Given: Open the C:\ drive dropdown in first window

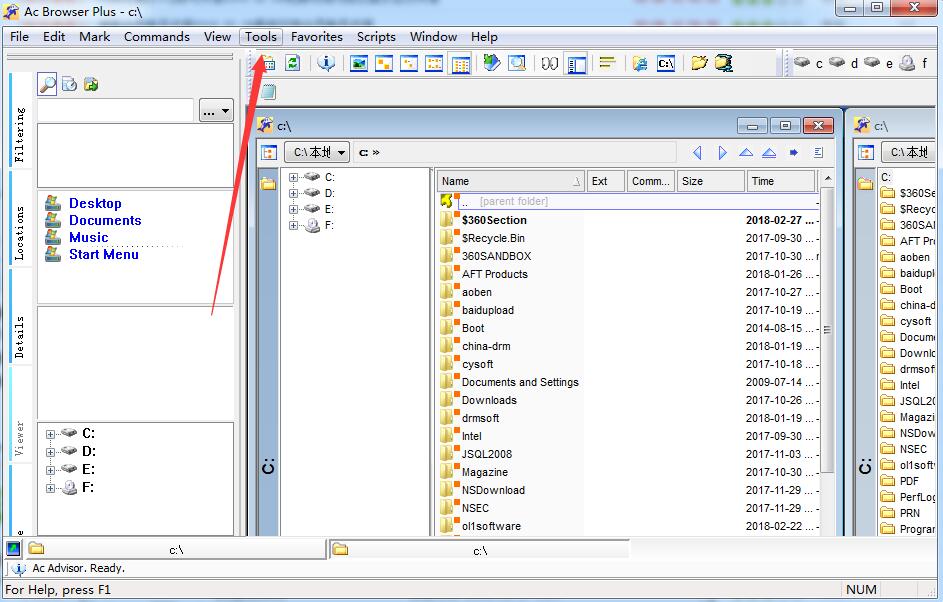Looking at the screenshot, I should coord(317,153).
